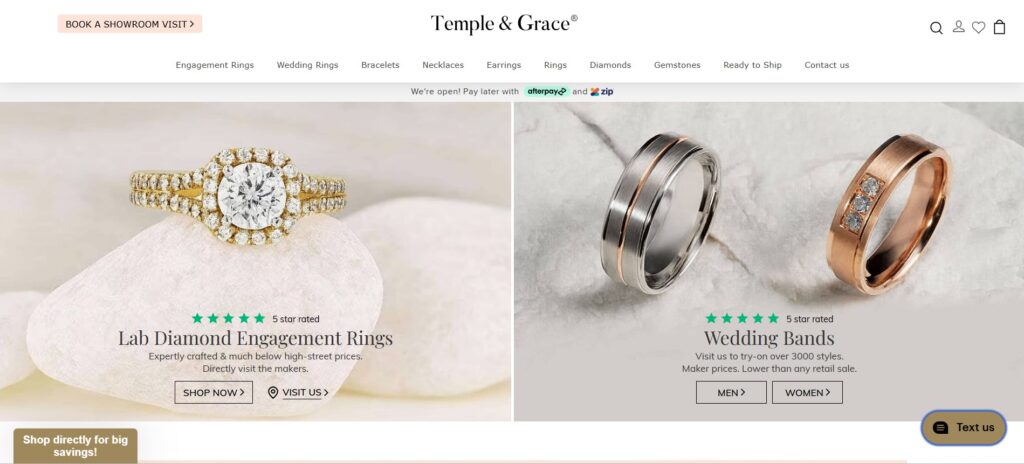
Task: Select Diamonds in the navigation bar
Action: click(610, 65)
